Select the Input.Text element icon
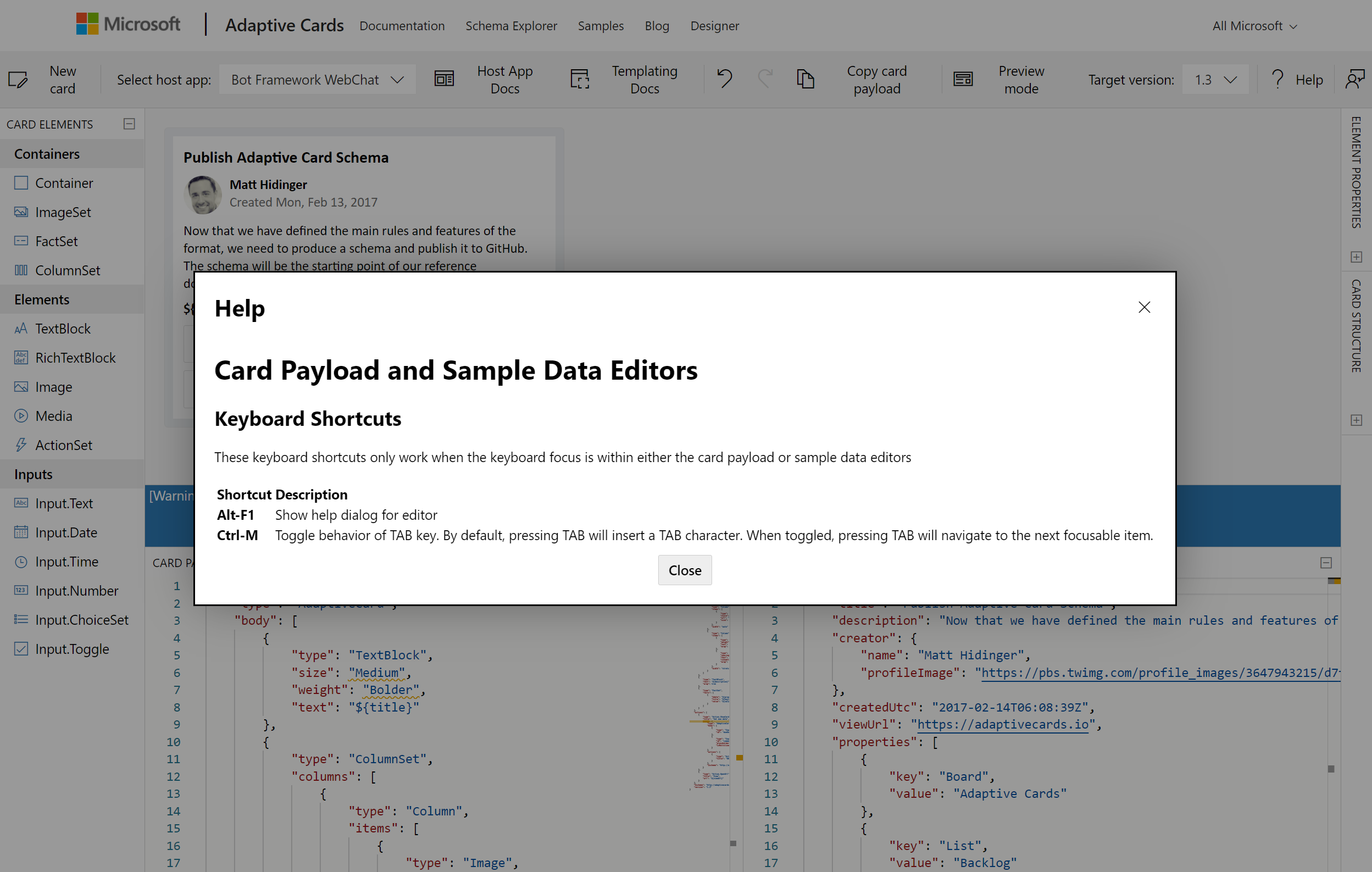The width and height of the screenshot is (1372, 872). point(21,503)
